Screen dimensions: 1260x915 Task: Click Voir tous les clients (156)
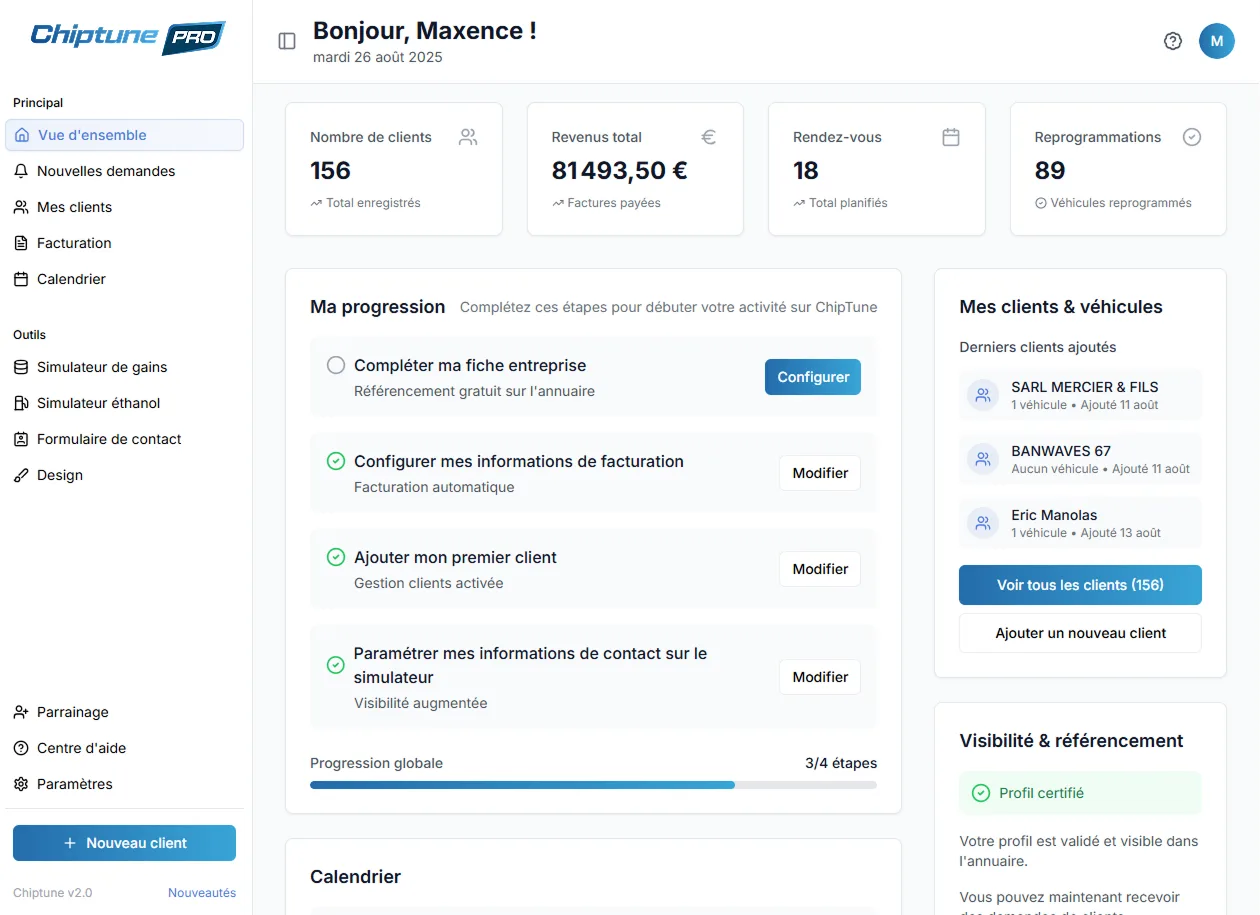[1080, 585]
